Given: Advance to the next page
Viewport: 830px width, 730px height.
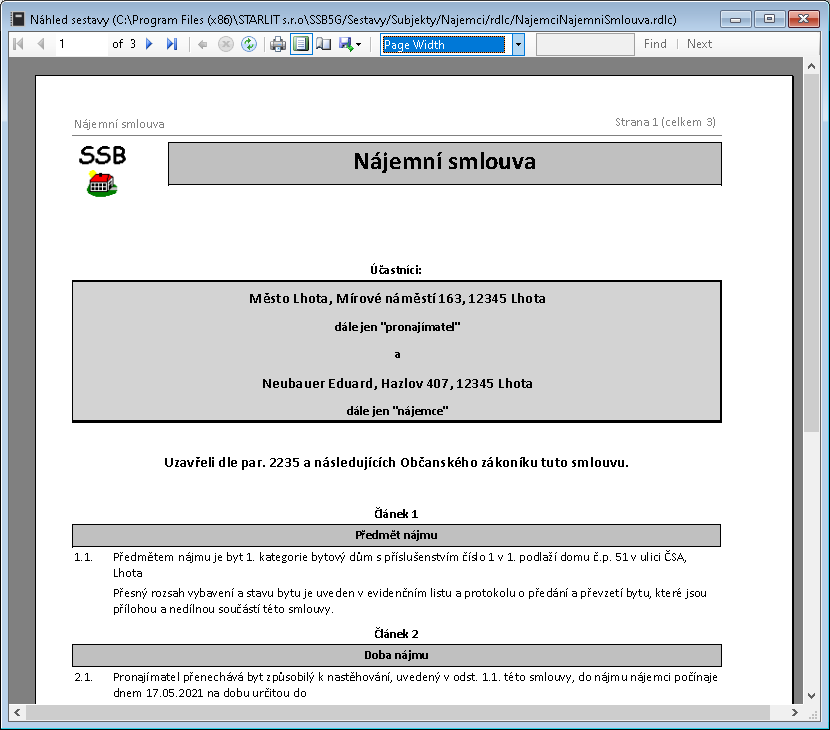Looking at the screenshot, I should [150, 44].
